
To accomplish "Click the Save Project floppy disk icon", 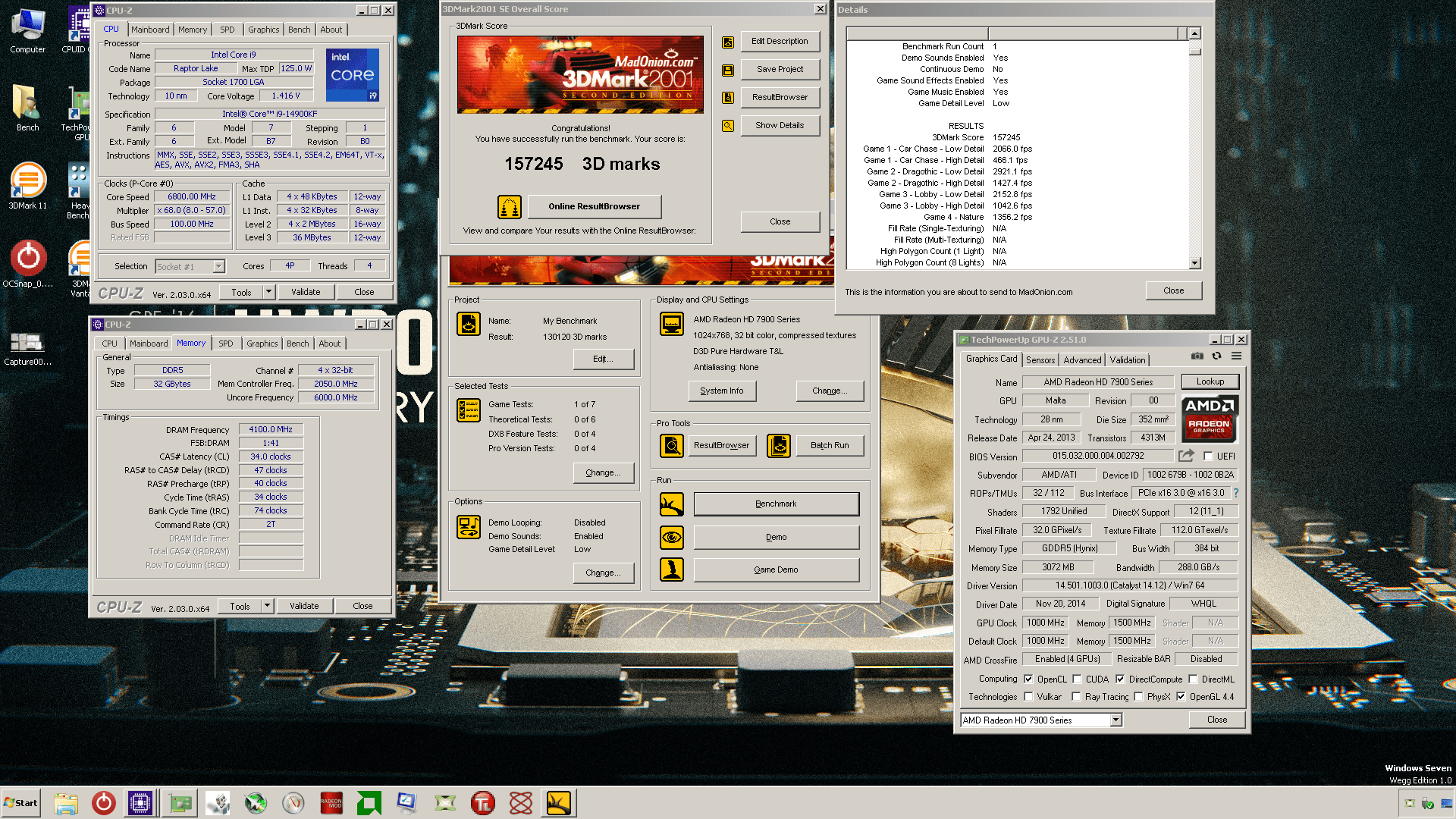I will [727, 70].
